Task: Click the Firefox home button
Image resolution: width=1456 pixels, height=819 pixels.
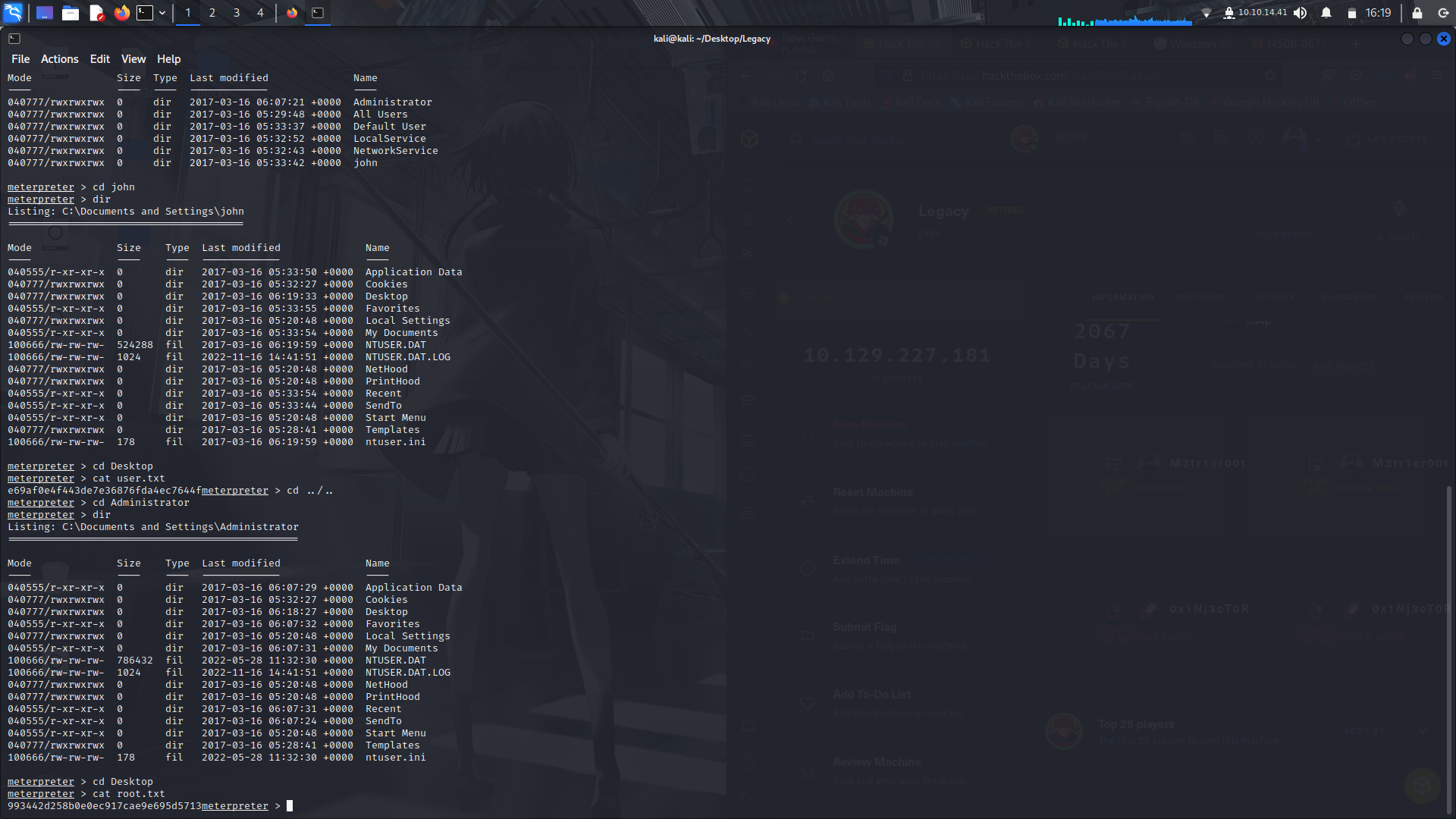Action: pyautogui.click(x=827, y=75)
